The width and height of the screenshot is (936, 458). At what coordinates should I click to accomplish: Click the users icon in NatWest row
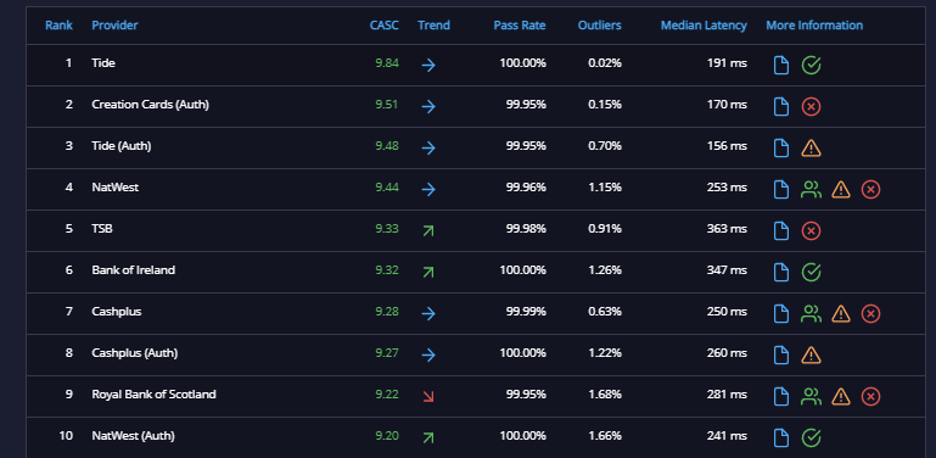click(811, 189)
